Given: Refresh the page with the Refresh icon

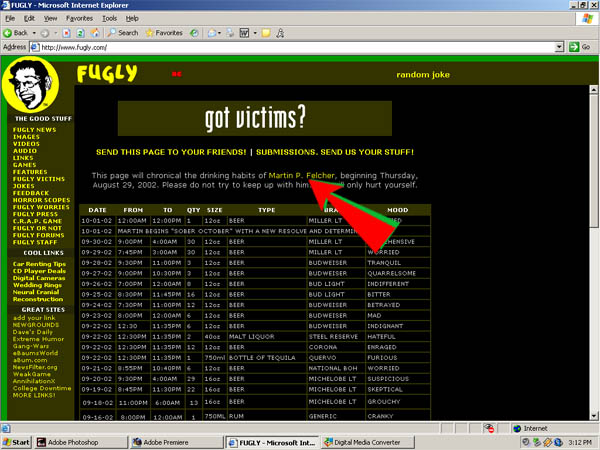Looking at the screenshot, I should coord(80,33).
